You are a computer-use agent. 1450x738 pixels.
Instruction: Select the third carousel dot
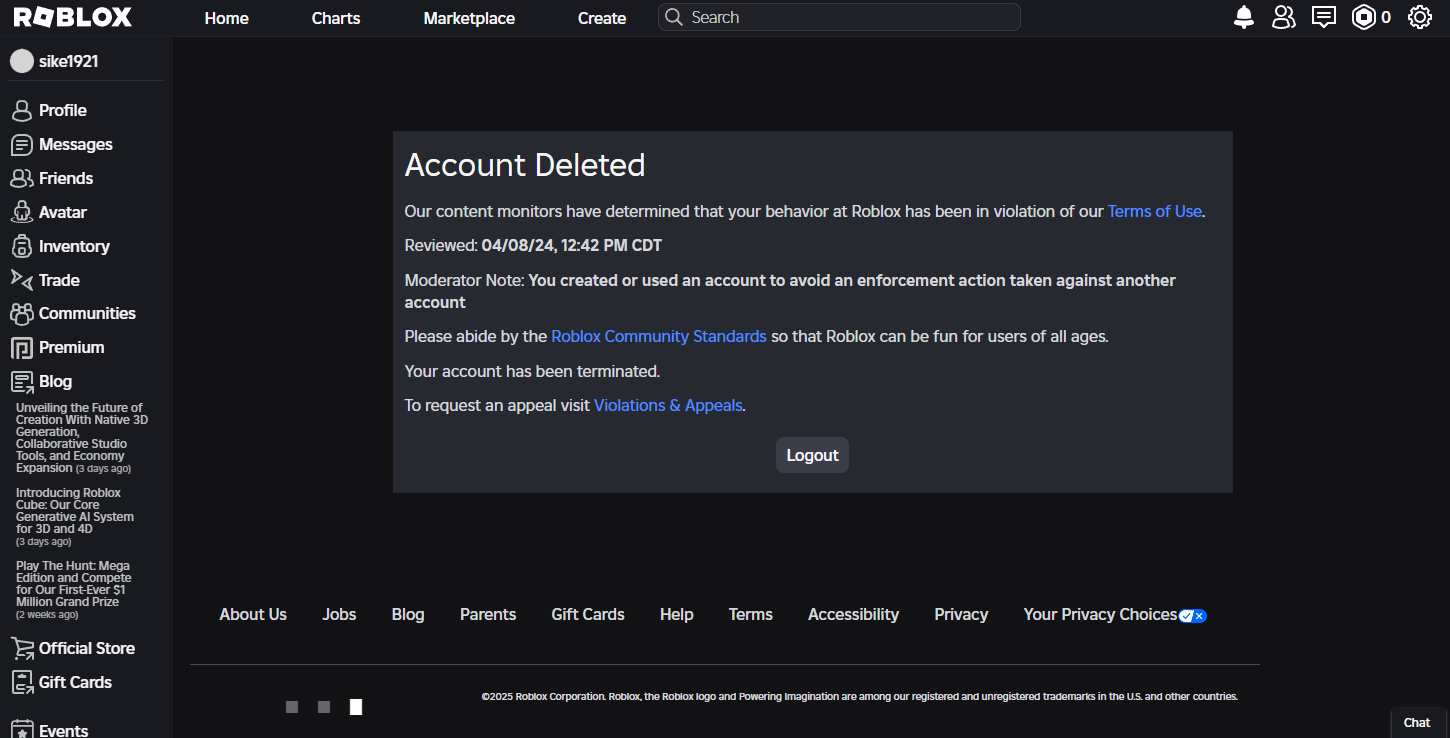[355, 707]
